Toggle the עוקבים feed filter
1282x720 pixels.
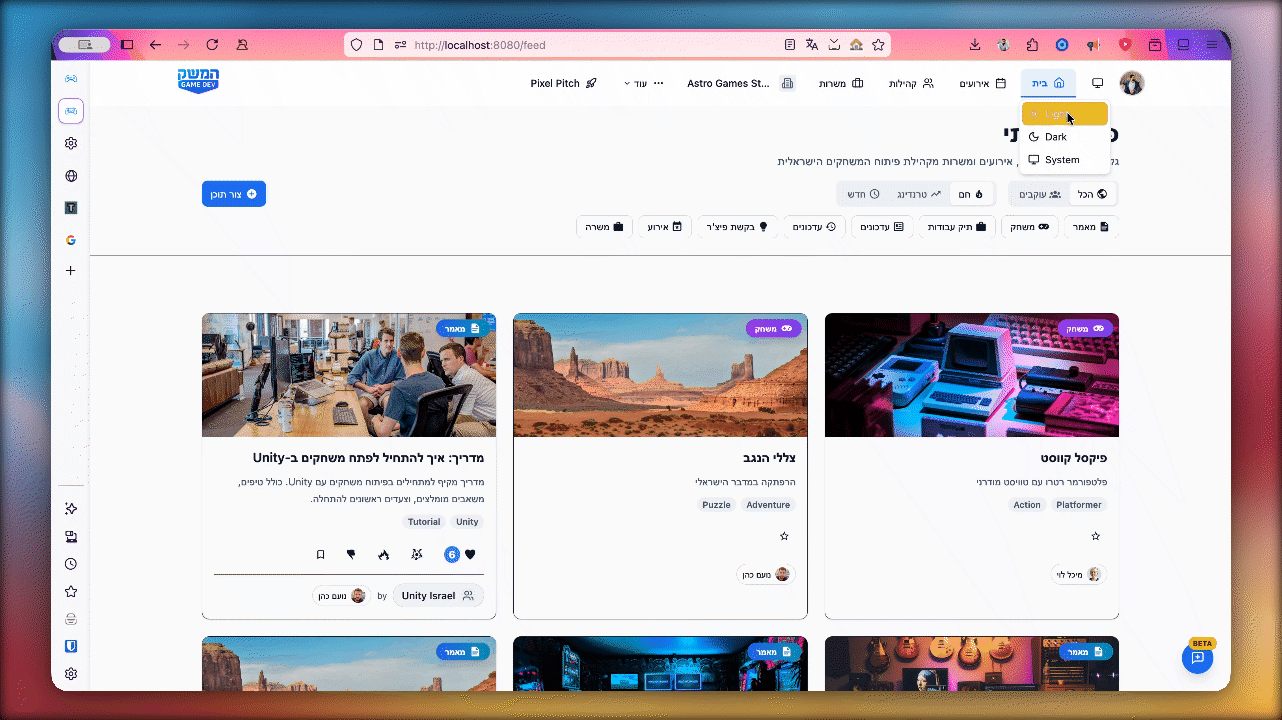(1040, 194)
